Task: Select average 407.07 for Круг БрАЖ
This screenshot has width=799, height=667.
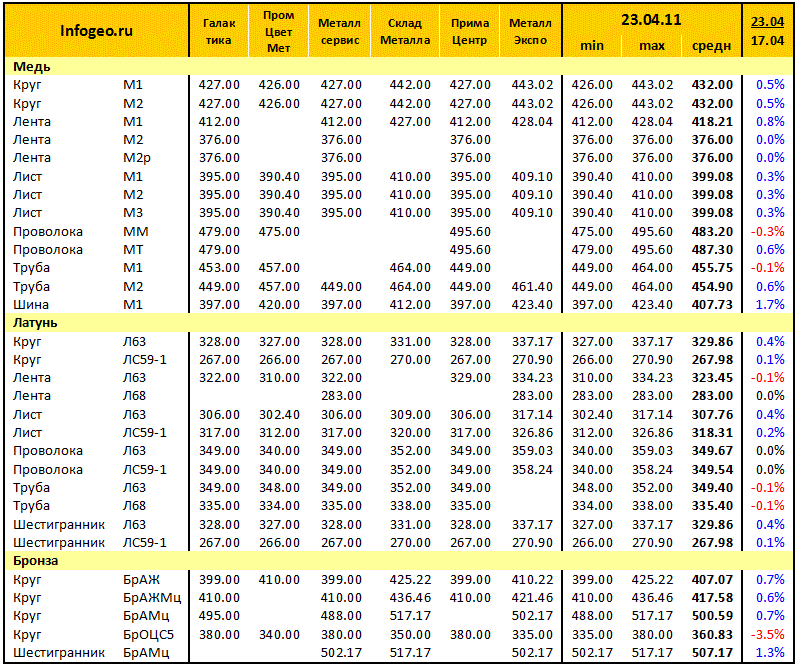Action: point(712,580)
